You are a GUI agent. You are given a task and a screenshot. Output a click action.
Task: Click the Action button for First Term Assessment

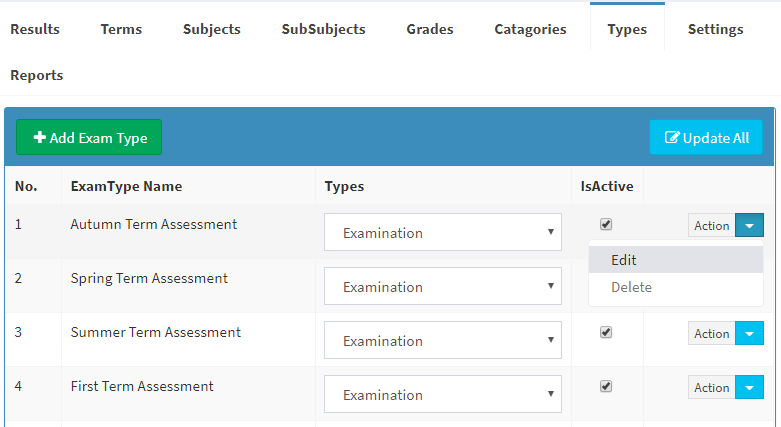click(712, 387)
